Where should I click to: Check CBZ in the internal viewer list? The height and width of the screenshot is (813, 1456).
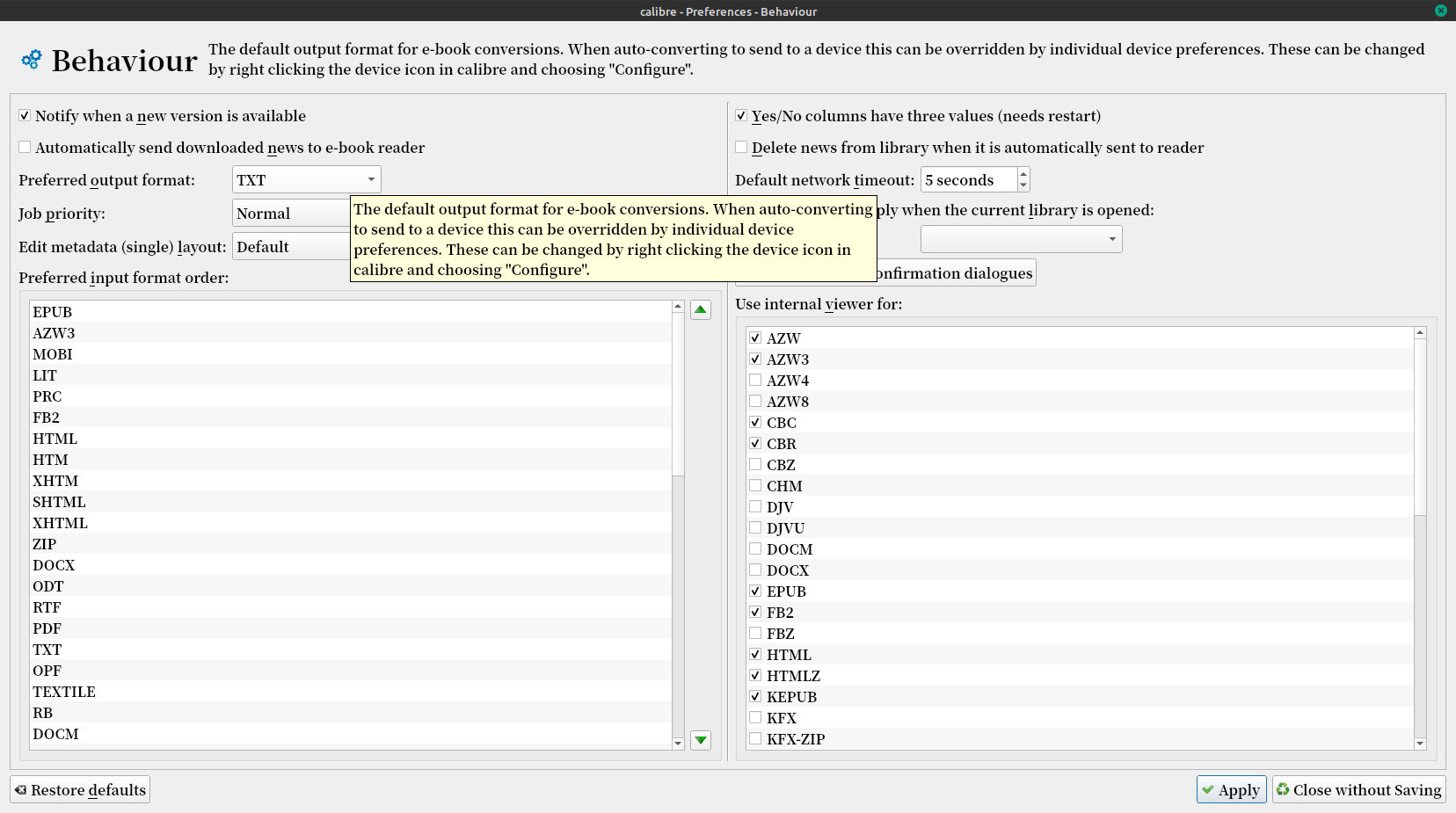tap(755, 465)
